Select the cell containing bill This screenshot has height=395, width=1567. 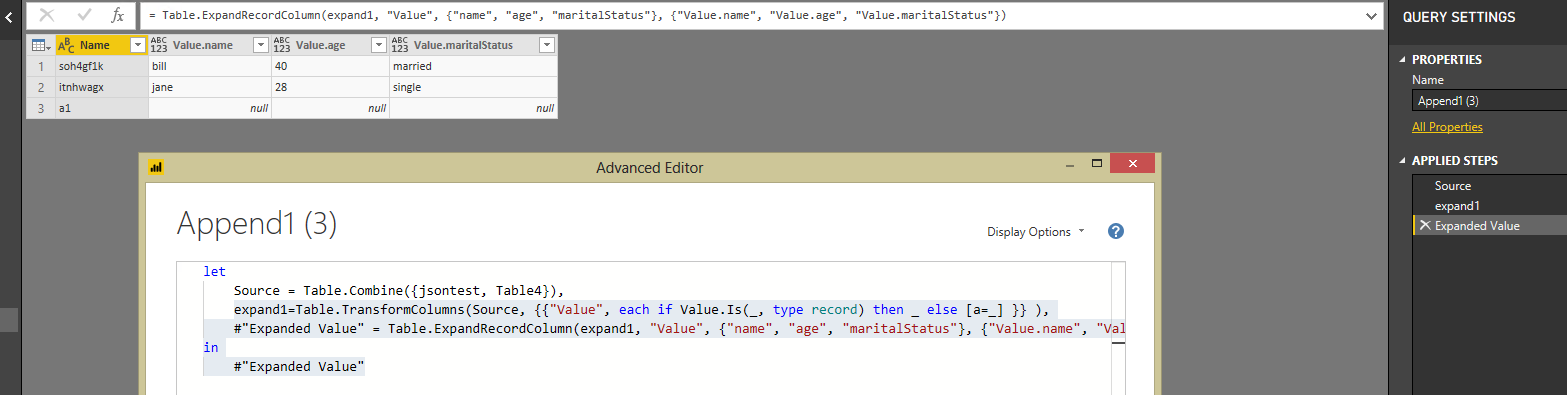pos(210,66)
